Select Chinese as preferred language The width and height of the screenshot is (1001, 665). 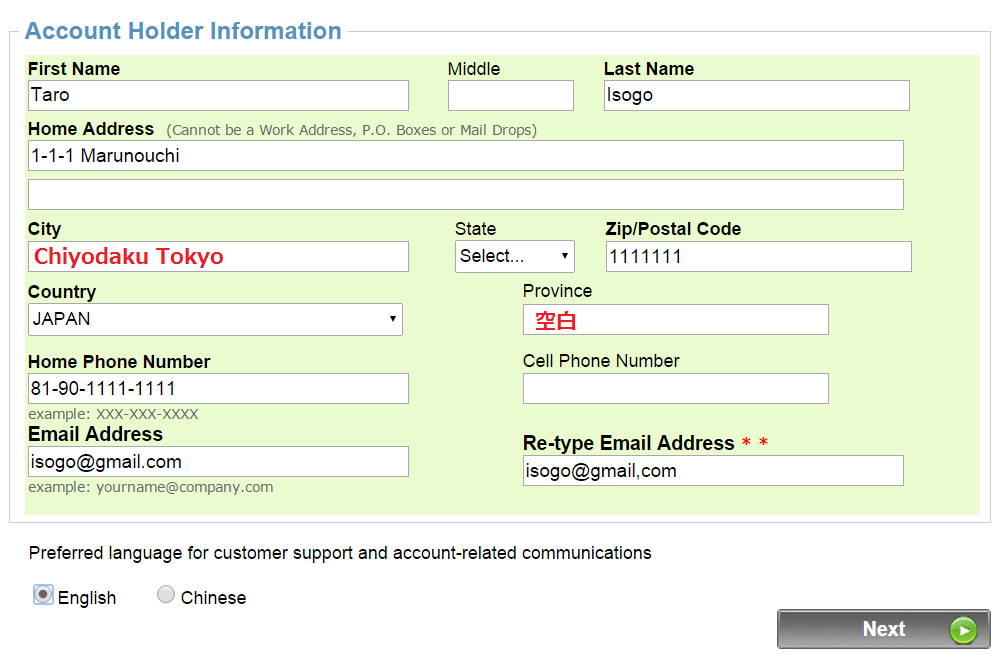point(166,595)
